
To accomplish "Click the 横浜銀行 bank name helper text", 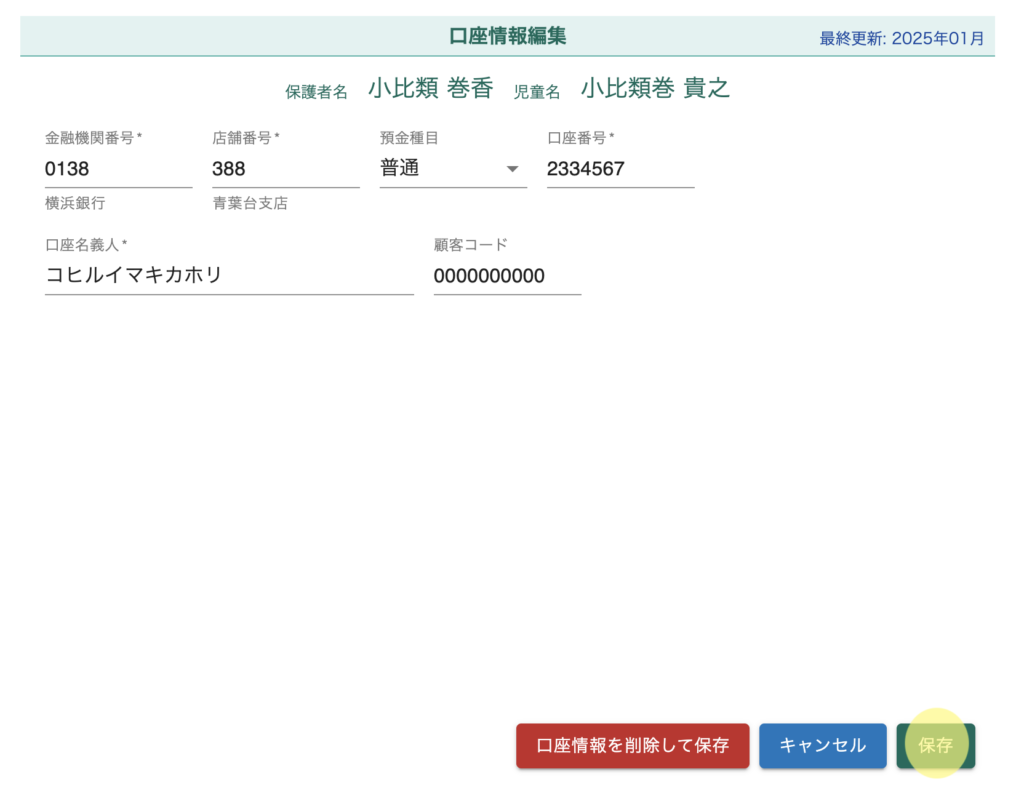I will 75,203.
